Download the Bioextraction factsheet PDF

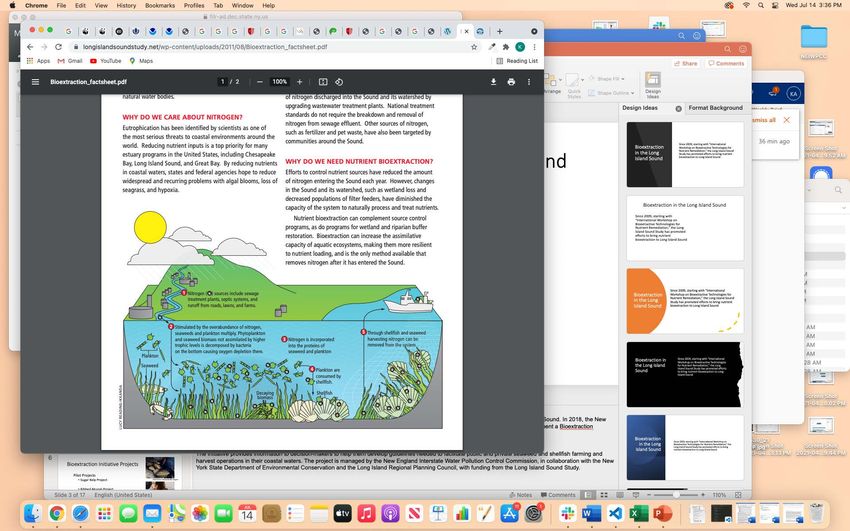493,82
